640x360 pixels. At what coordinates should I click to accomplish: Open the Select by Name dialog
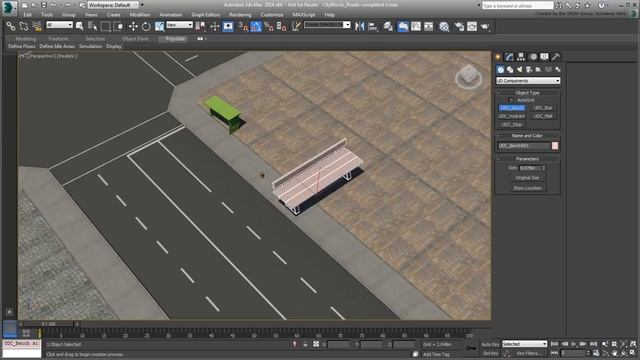(x=93, y=27)
